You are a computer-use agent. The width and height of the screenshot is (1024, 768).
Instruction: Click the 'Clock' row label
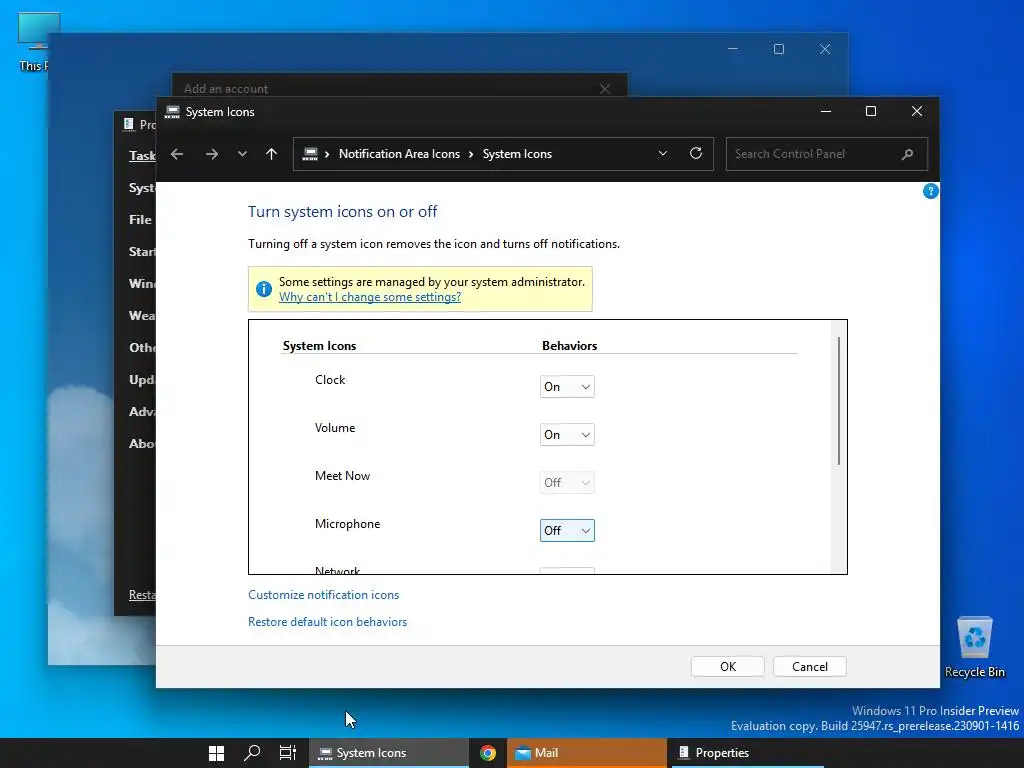click(x=330, y=380)
